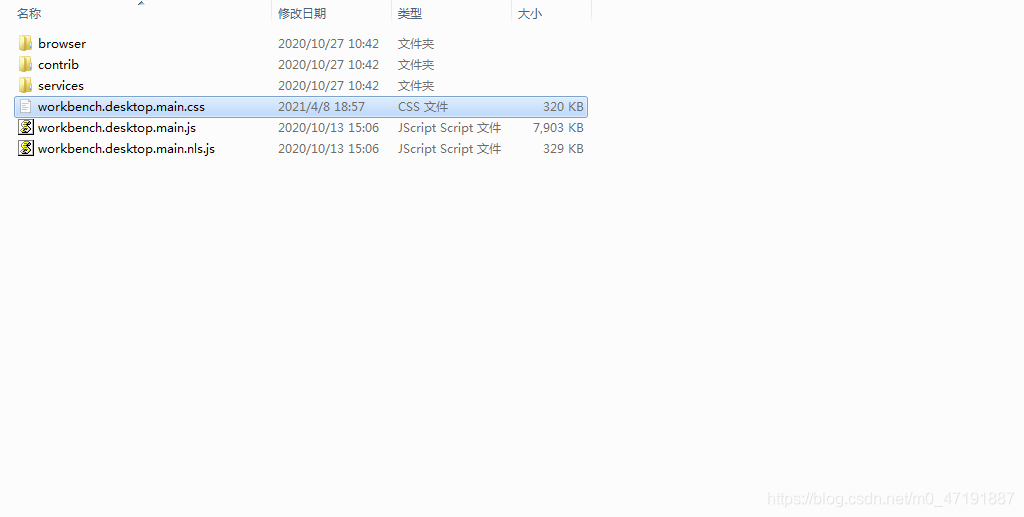Select the contrib folder name
Viewport: 1024px width, 517px height.
[58, 65]
